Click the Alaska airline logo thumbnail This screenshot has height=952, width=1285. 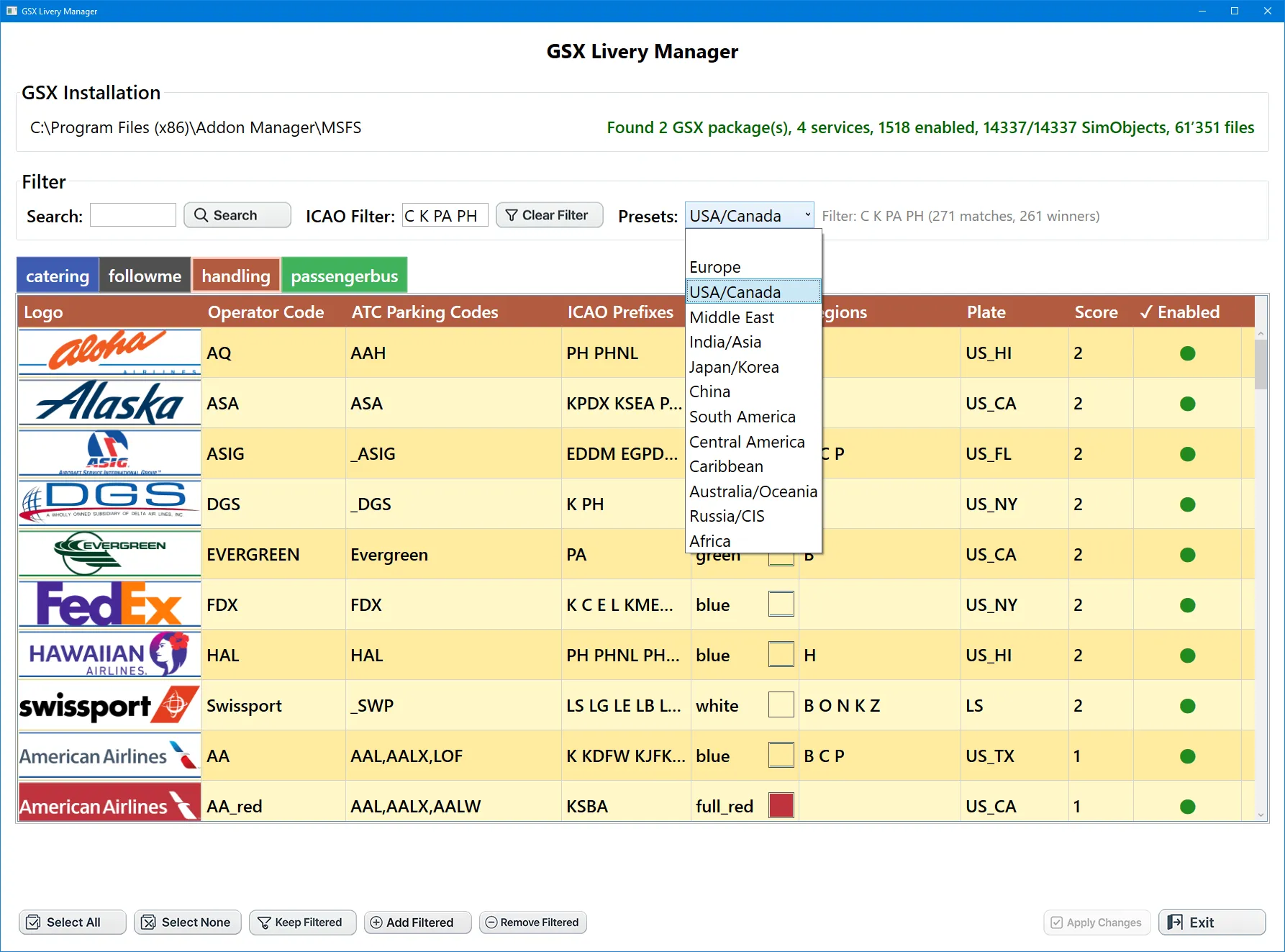(109, 403)
